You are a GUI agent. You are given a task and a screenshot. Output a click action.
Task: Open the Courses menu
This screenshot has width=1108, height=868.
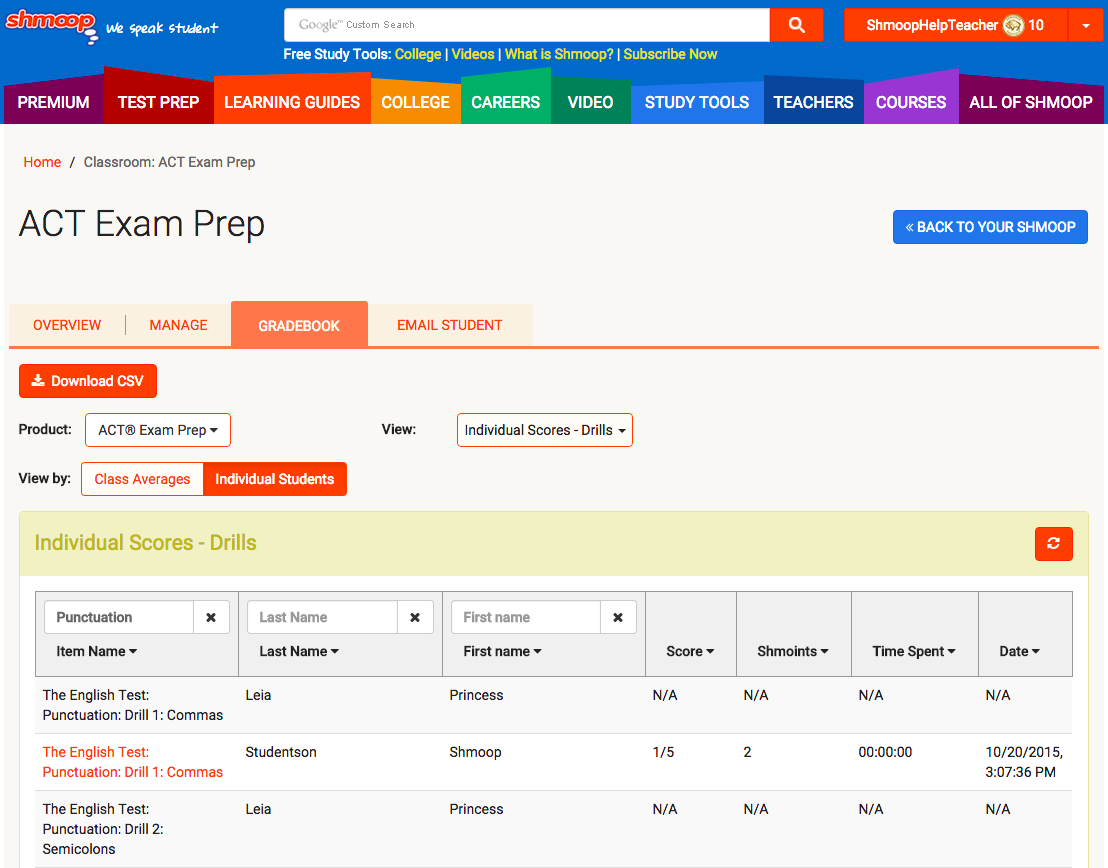tap(911, 102)
